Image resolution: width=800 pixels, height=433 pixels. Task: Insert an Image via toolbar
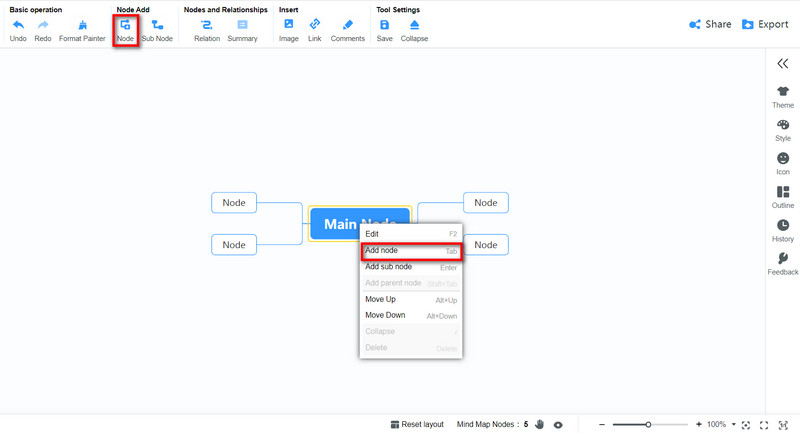(288, 25)
